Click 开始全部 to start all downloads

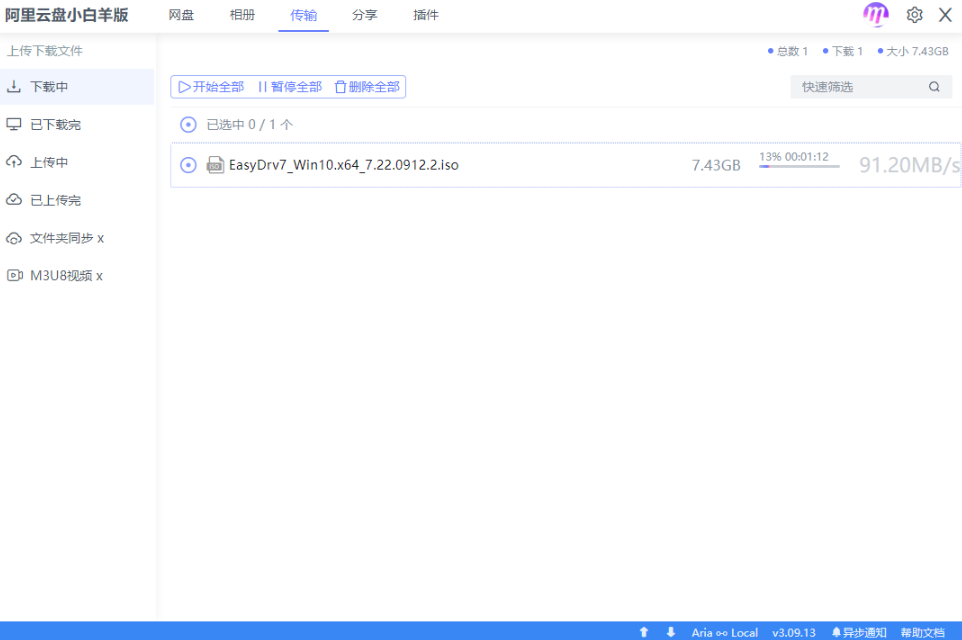pyautogui.click(x=211, y=87)
